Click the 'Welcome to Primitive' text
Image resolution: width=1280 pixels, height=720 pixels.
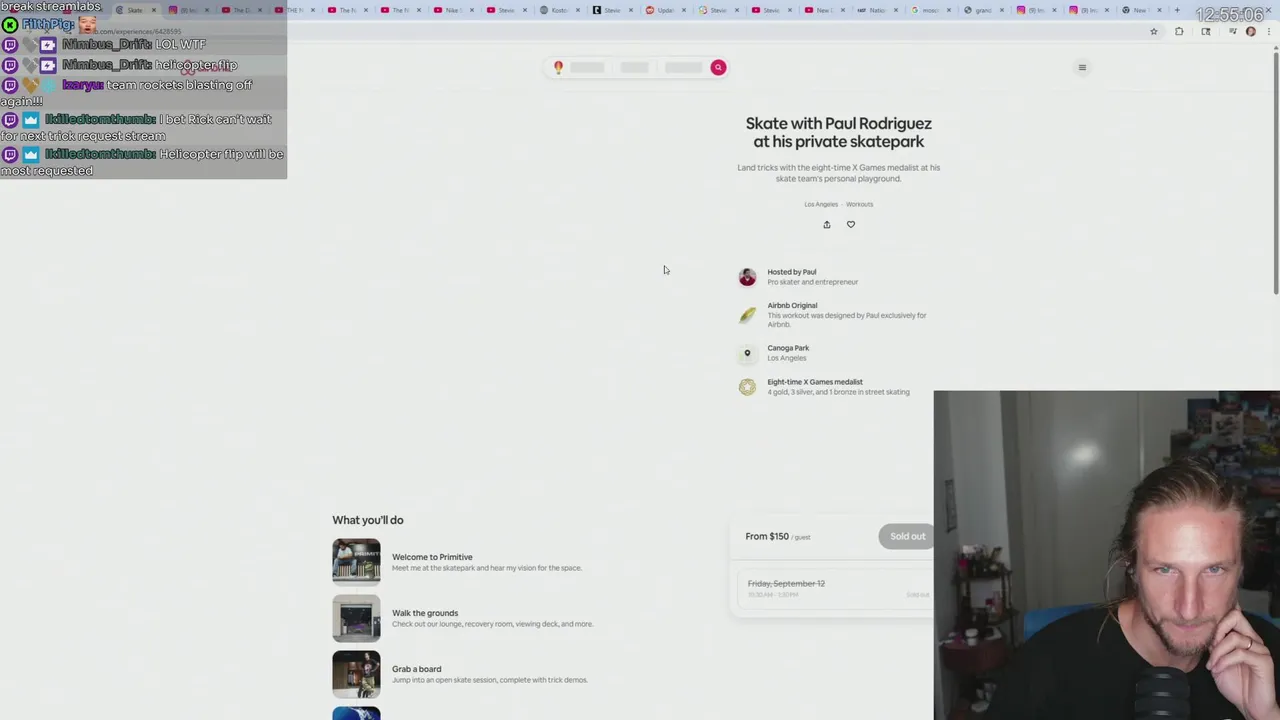click(432, 557)
